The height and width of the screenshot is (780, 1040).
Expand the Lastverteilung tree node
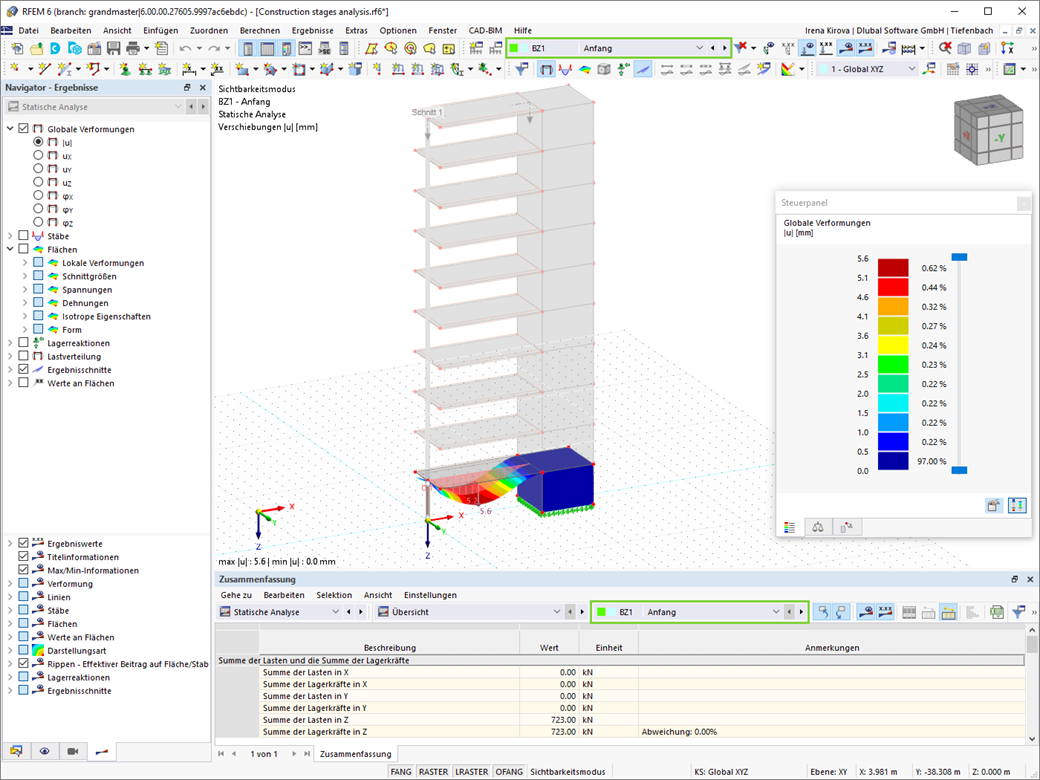[10, 356]
